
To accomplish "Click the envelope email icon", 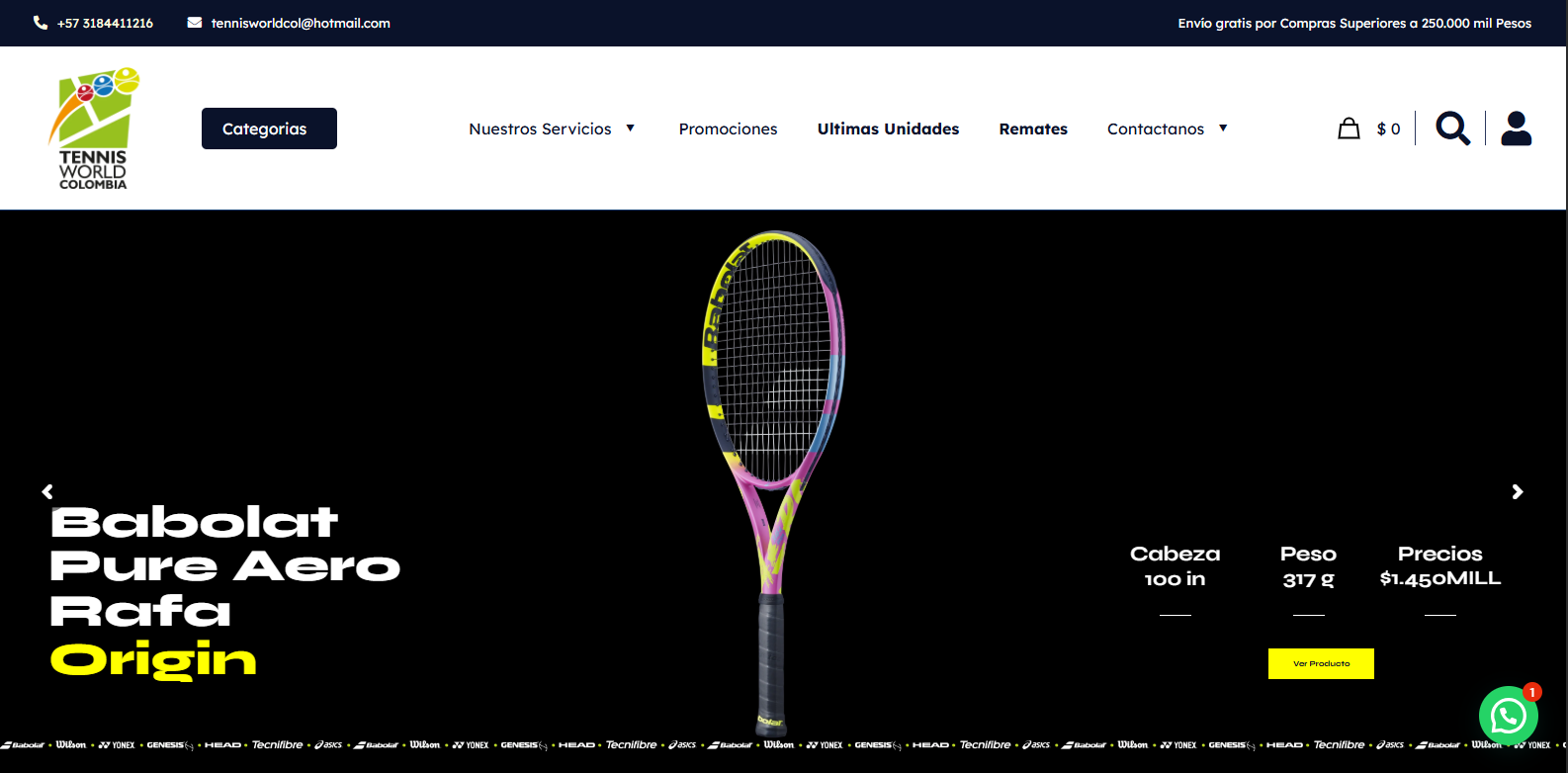I will [195, 23].
